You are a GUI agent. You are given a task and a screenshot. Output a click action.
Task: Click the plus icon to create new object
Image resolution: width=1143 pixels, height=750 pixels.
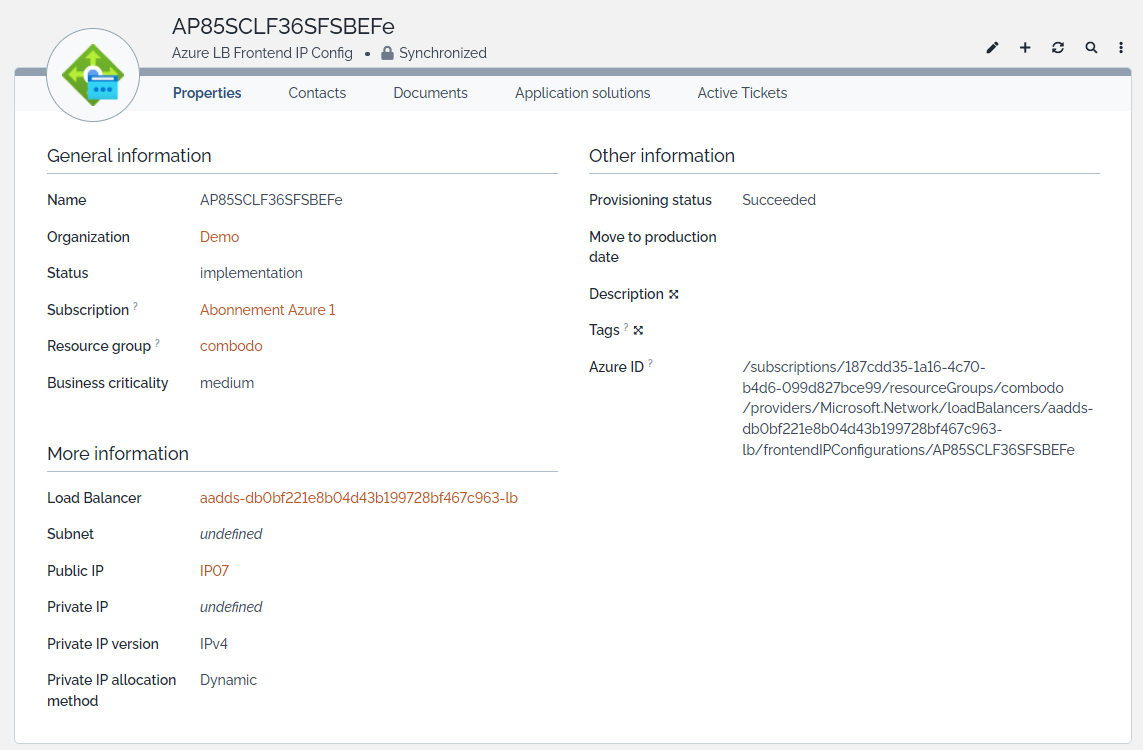tap(1025, 48)
